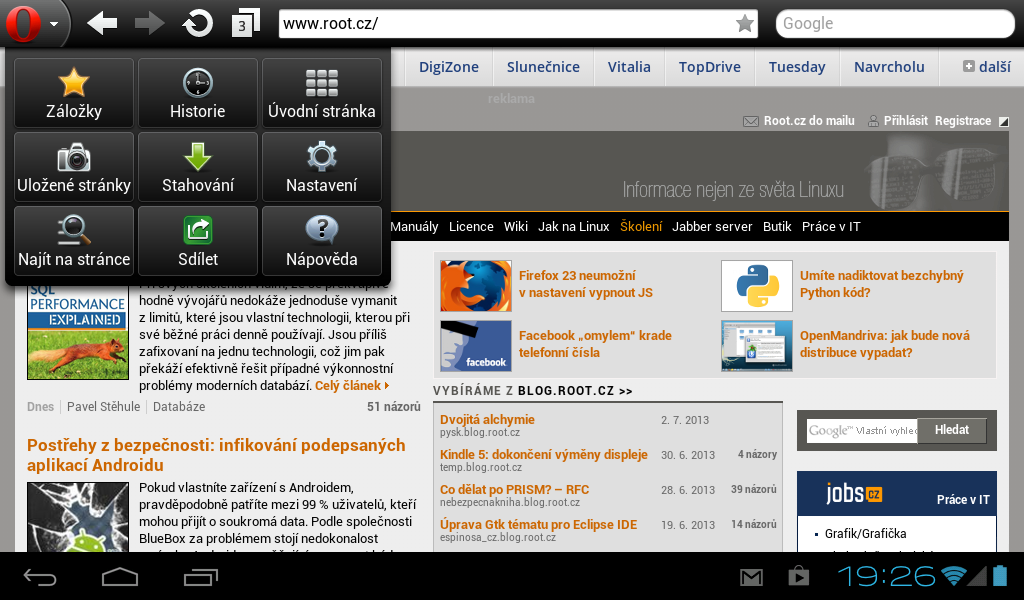1024x600 pixels.
Task: Use Najít na stránce to search the page
Action: point(73,240)
